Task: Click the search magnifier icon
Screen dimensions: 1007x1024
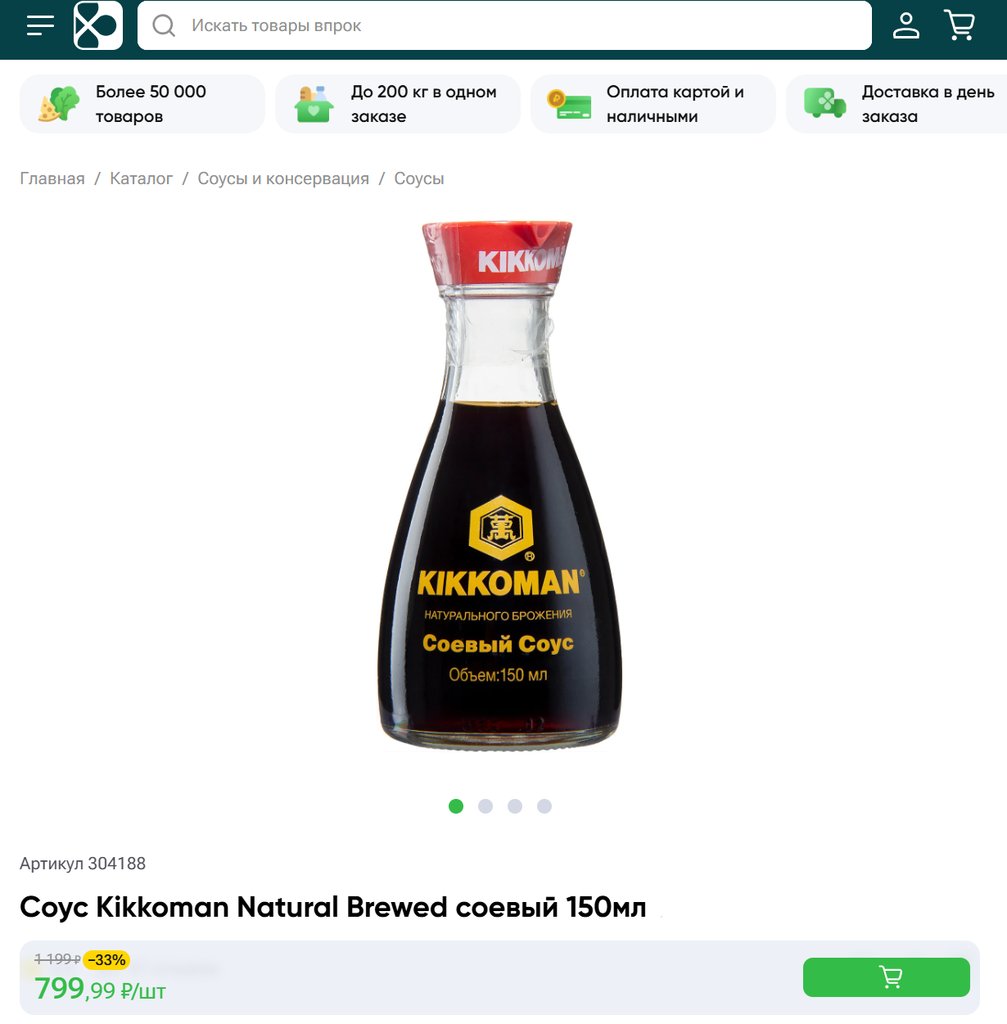Action: [x=163, y=25]
